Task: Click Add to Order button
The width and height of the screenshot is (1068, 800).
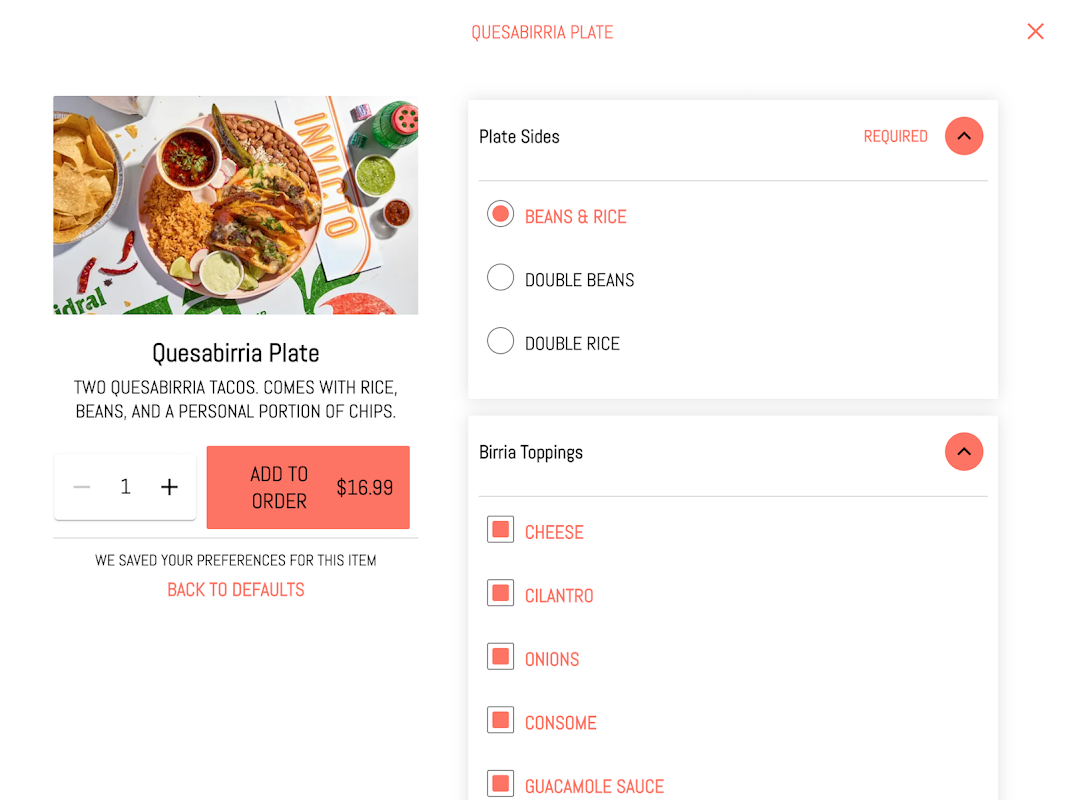Action: (x=308, y=487)
